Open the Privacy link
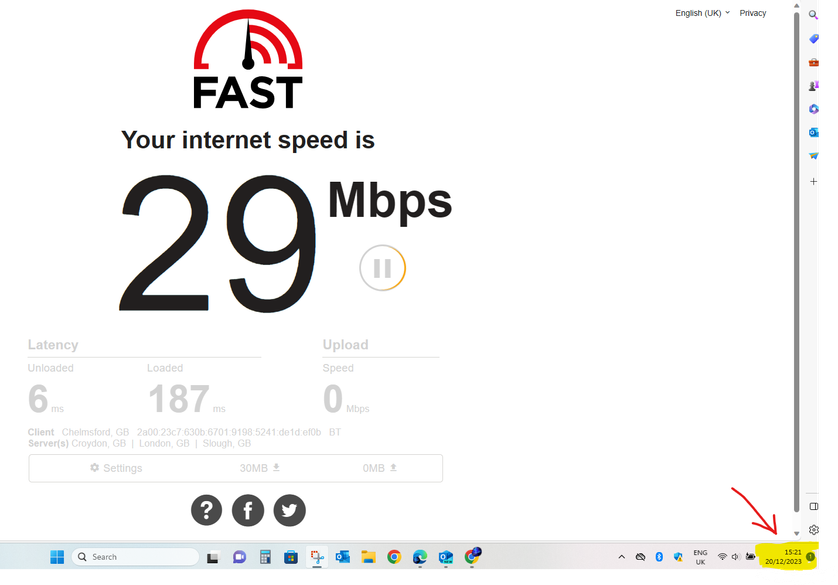This screenshot has width=838, height=585. point(752,13)
